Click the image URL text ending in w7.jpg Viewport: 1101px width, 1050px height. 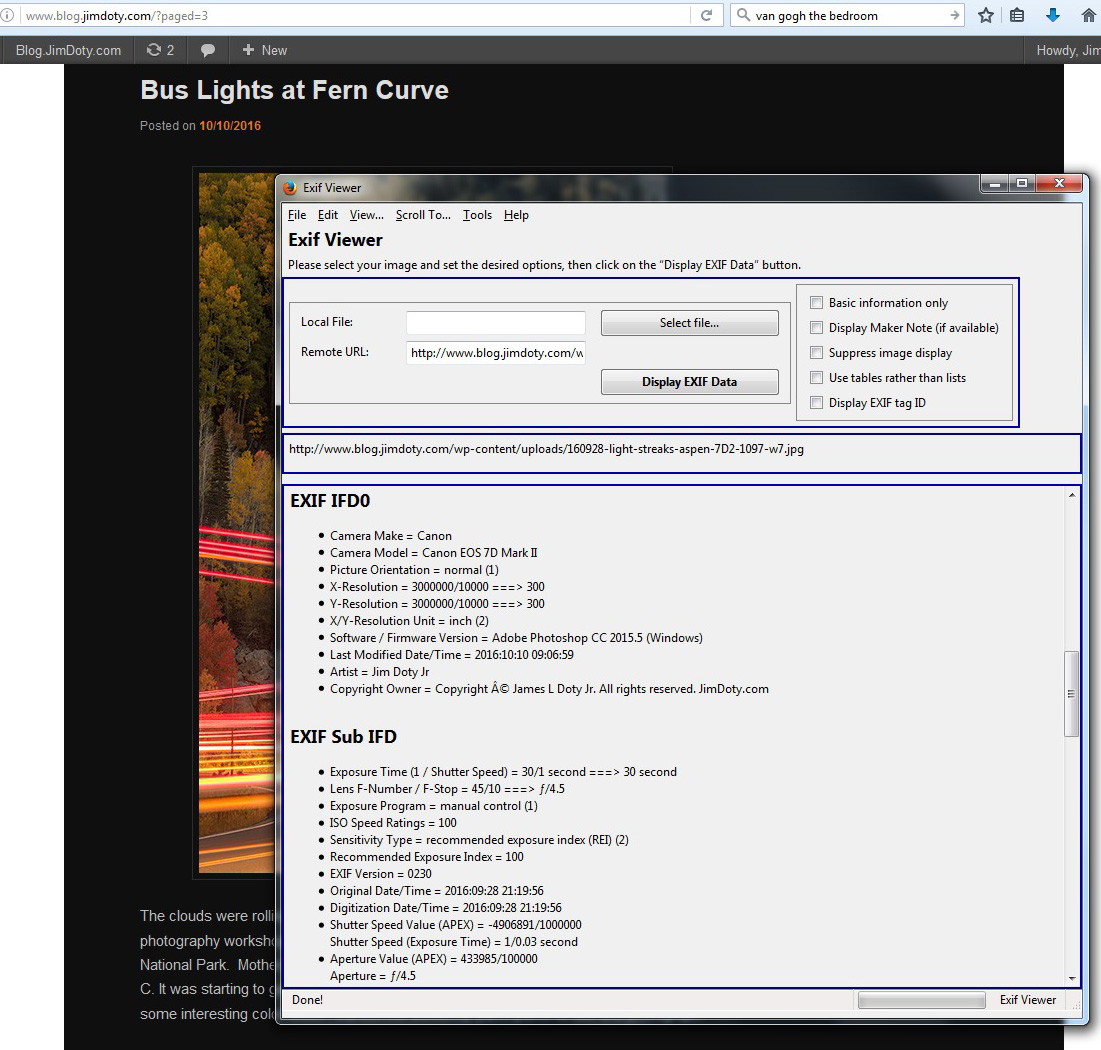click(x=546, y=449)
